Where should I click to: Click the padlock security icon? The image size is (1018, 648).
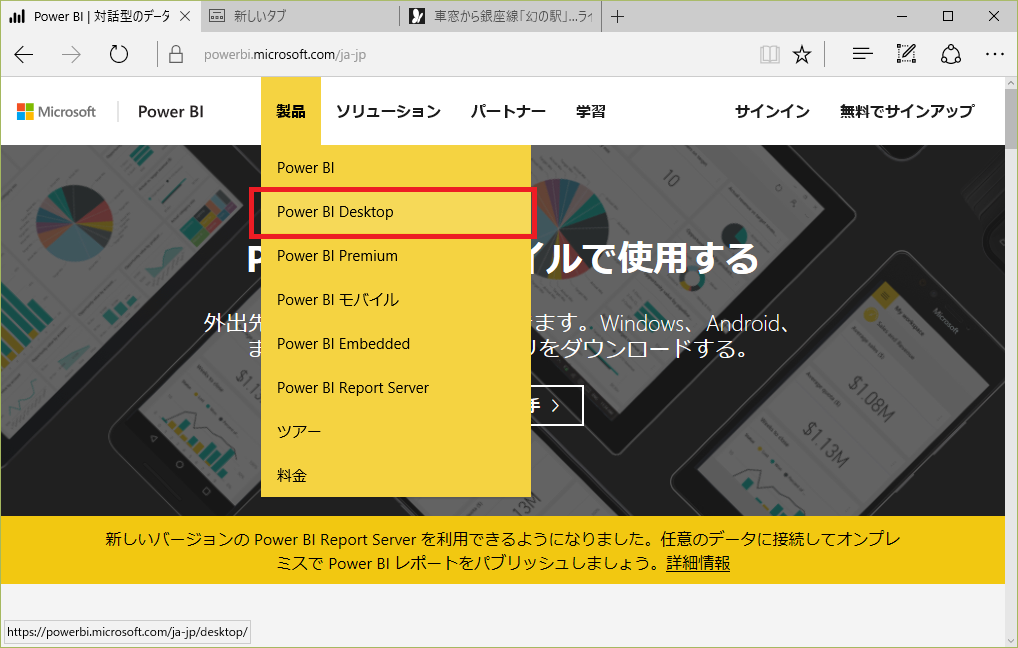(175, 54)
